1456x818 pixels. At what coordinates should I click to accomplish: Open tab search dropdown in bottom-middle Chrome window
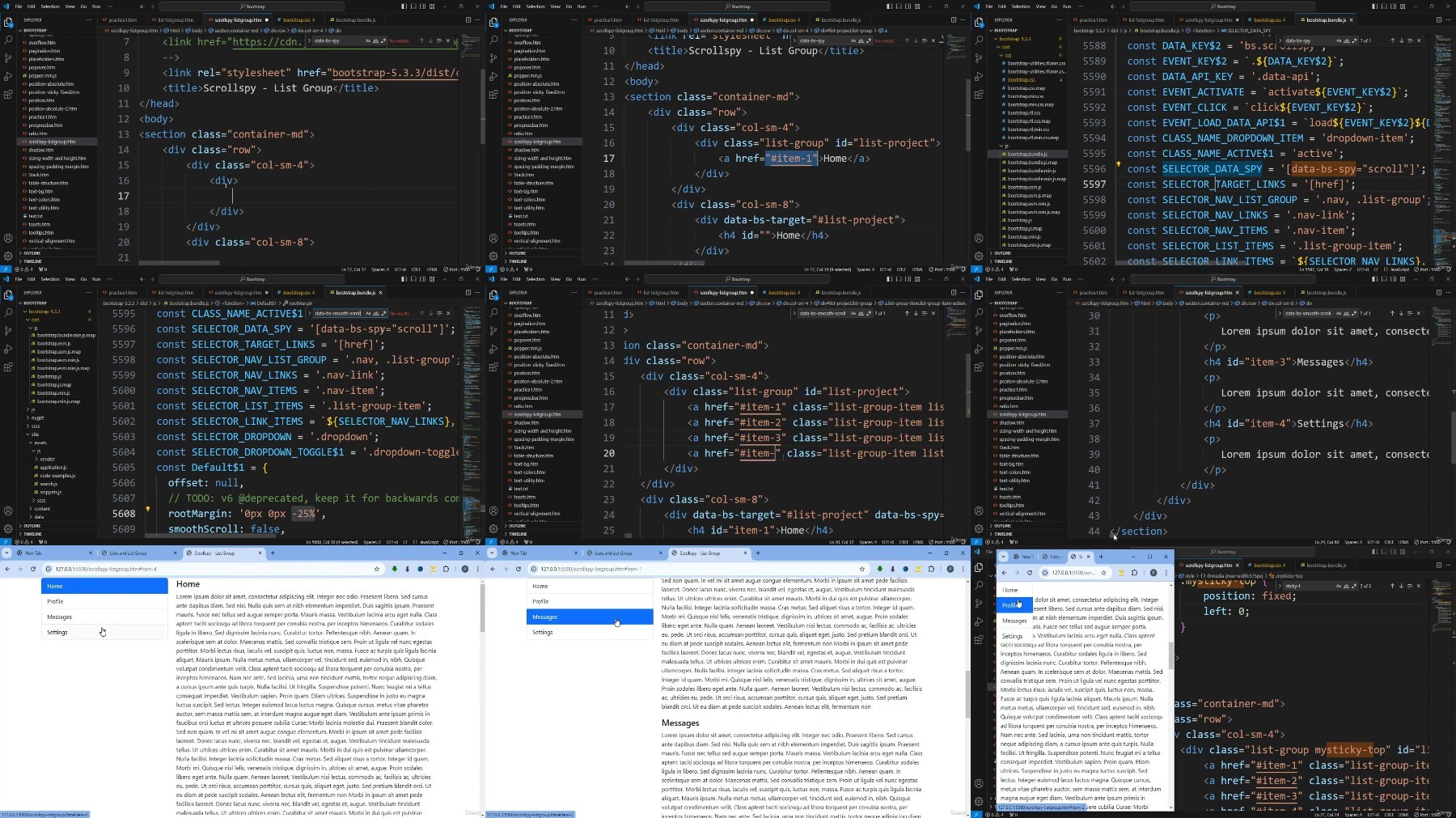[492, 553]
